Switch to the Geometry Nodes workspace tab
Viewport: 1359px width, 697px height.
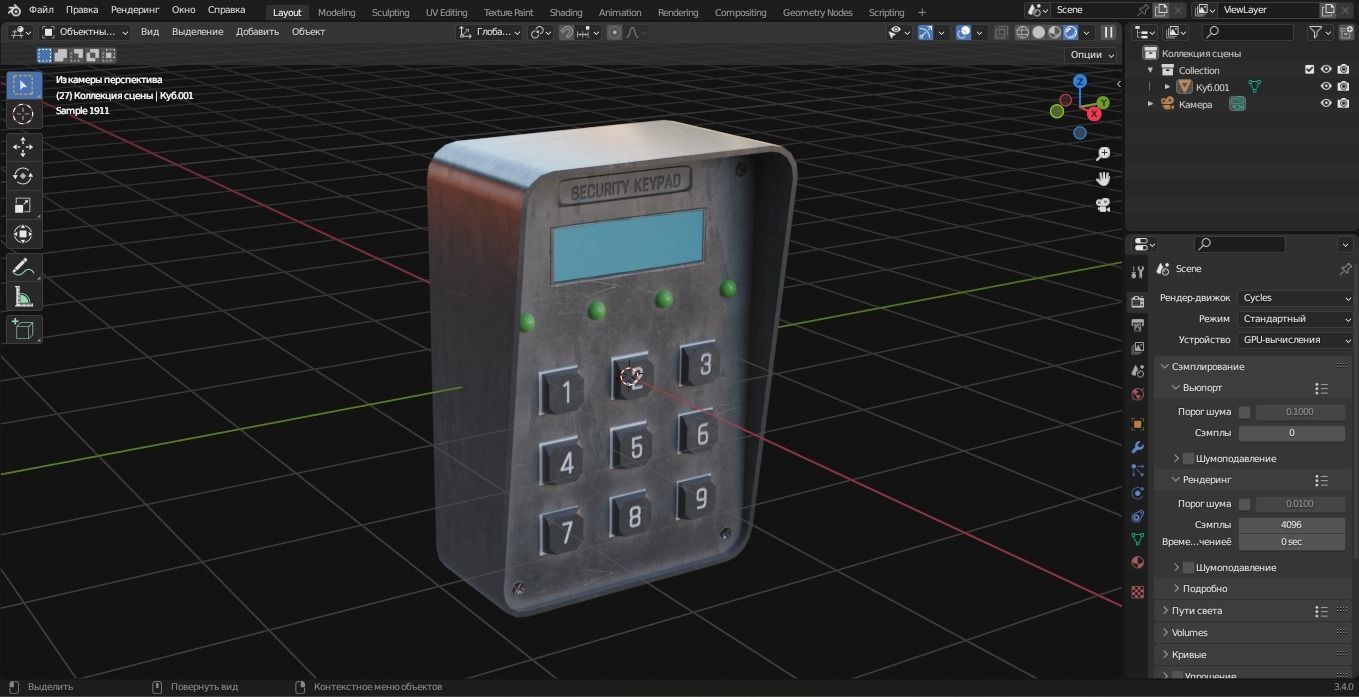(x=818, y=13)
